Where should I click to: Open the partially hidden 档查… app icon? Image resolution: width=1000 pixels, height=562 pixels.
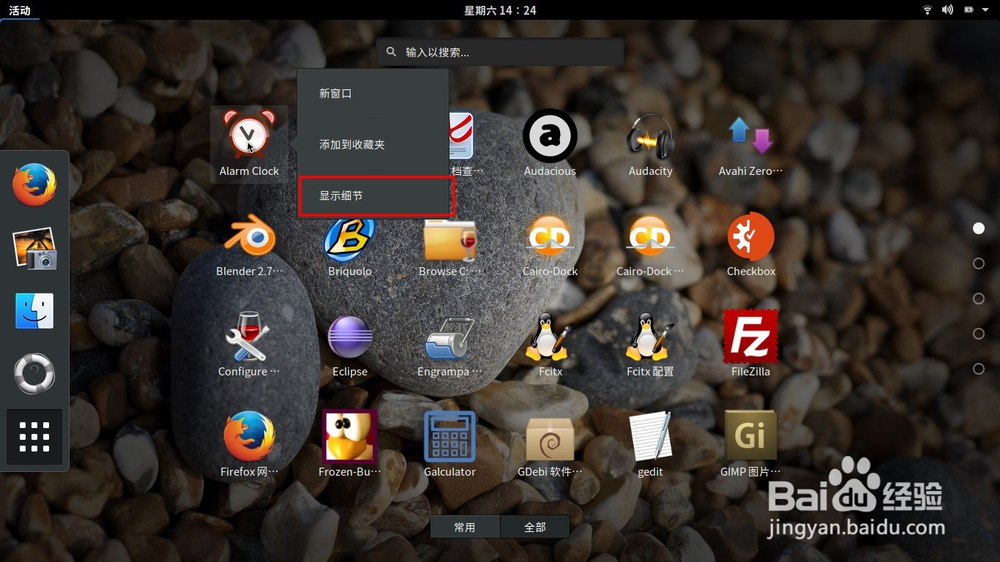coord(462,135)
